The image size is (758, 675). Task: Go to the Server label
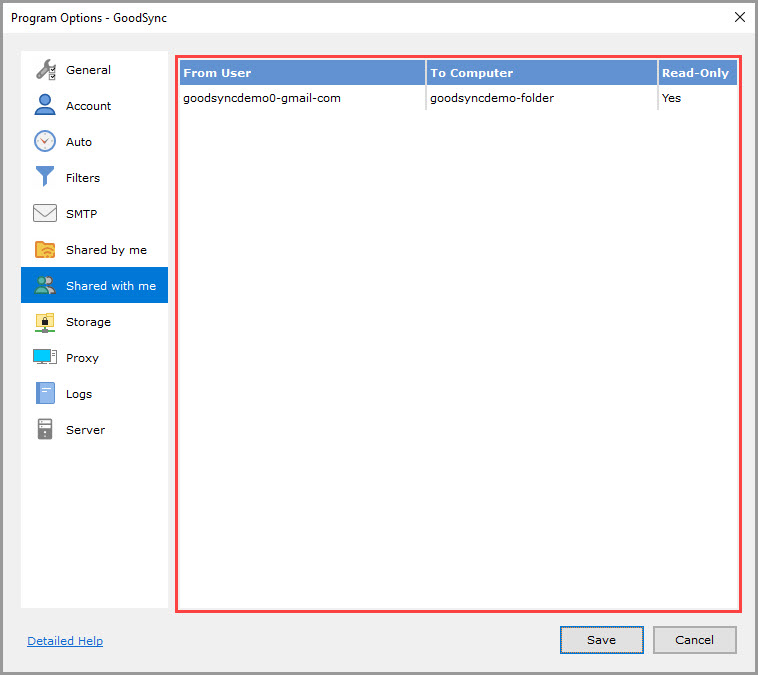pyautogui.click(x=86, y=430)
